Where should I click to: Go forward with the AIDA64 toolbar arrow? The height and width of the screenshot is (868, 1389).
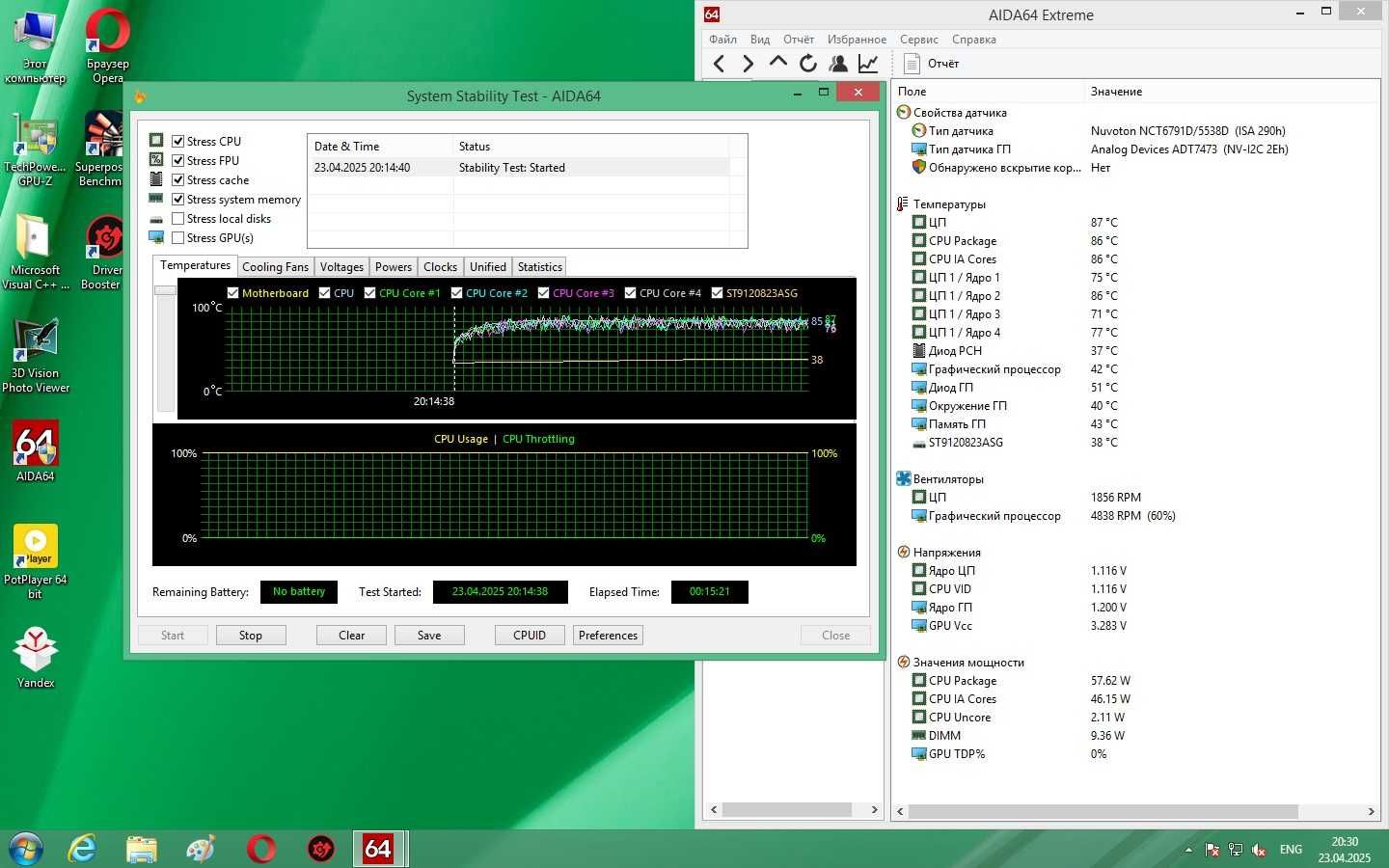pos(749,64)
